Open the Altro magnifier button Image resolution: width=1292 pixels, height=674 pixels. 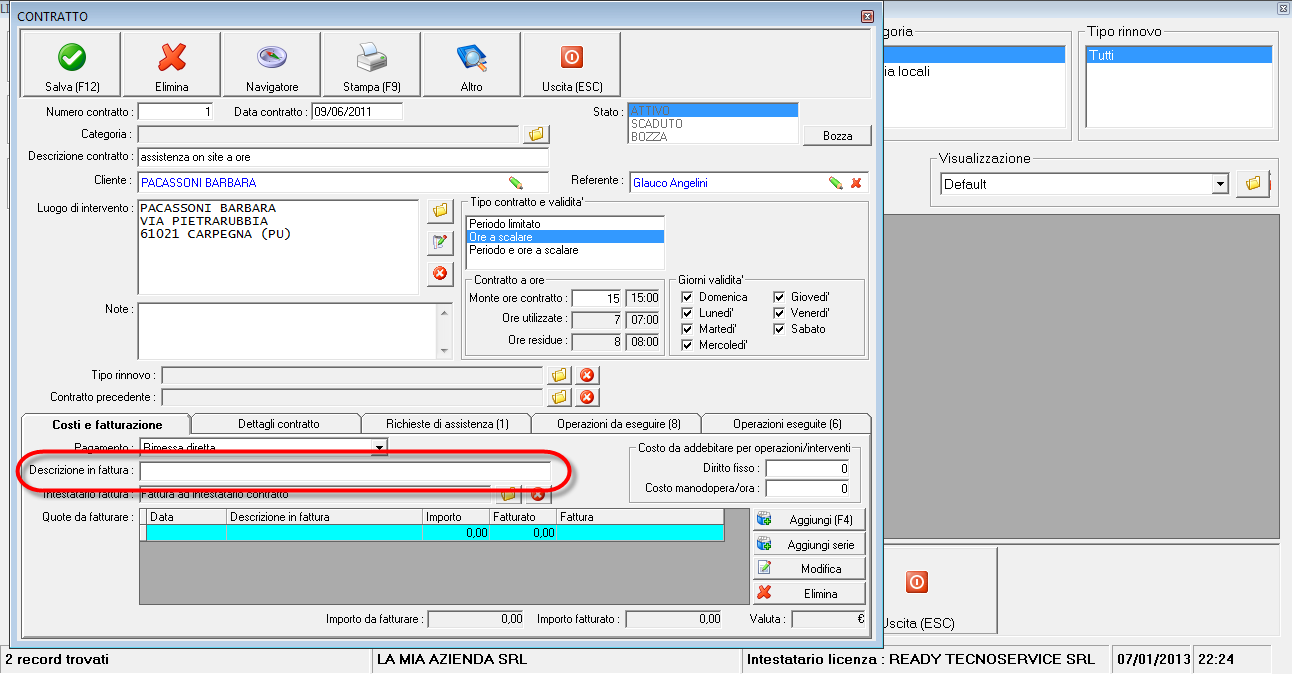[471, 64]
